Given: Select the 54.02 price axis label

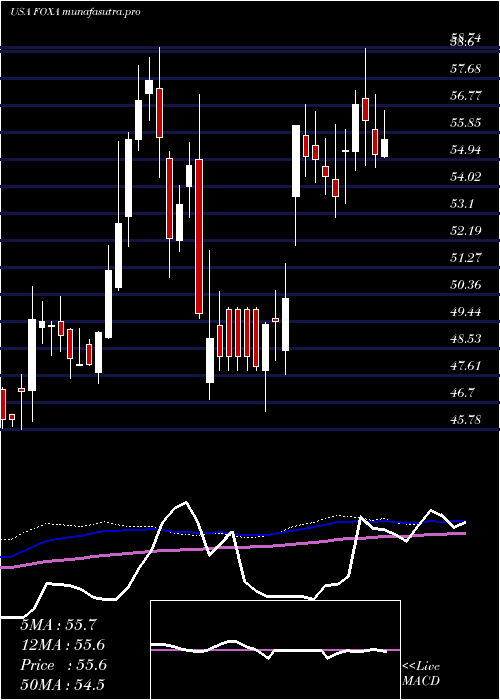Looking at the screenshot, I should pyautogui.click(x=466, y=176).
